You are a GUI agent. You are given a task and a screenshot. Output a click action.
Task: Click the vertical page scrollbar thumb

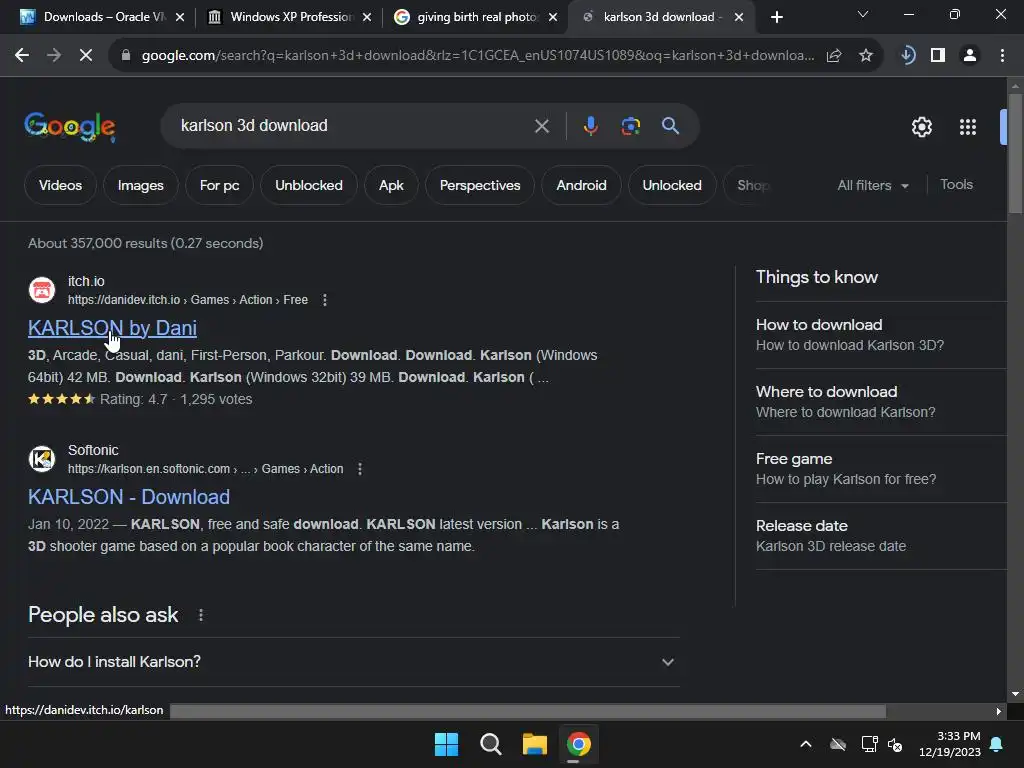[x=1015, y=153]
